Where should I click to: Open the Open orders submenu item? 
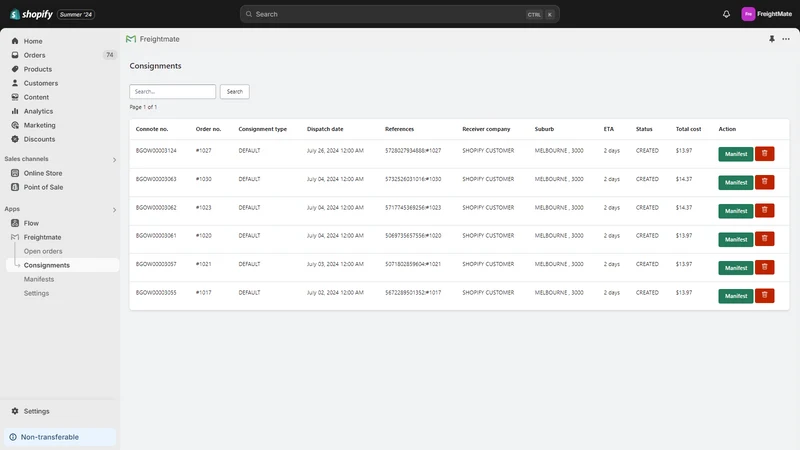43,251
